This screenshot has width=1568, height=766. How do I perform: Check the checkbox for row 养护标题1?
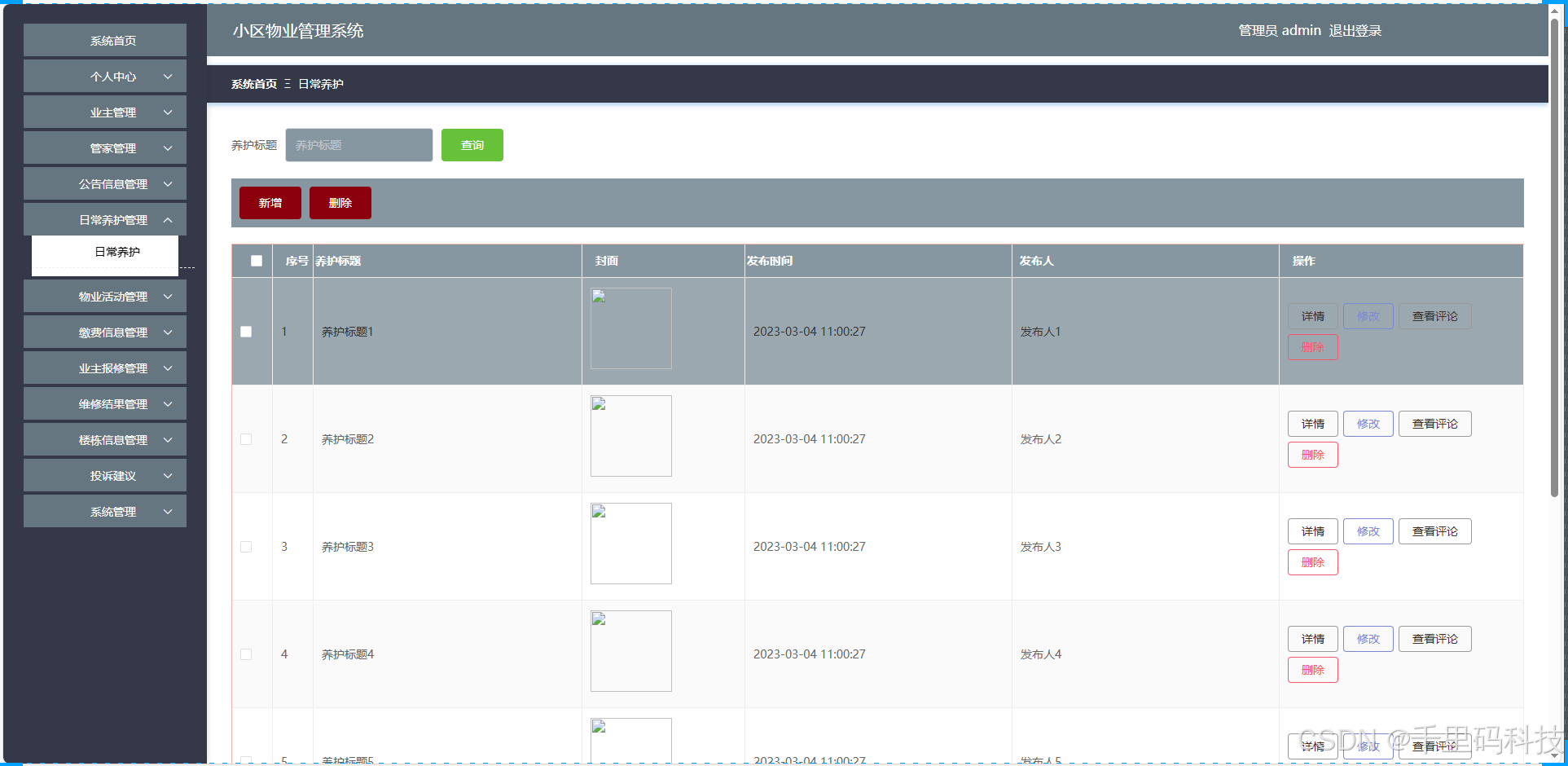pyautogui.click(x=246, y=332)
